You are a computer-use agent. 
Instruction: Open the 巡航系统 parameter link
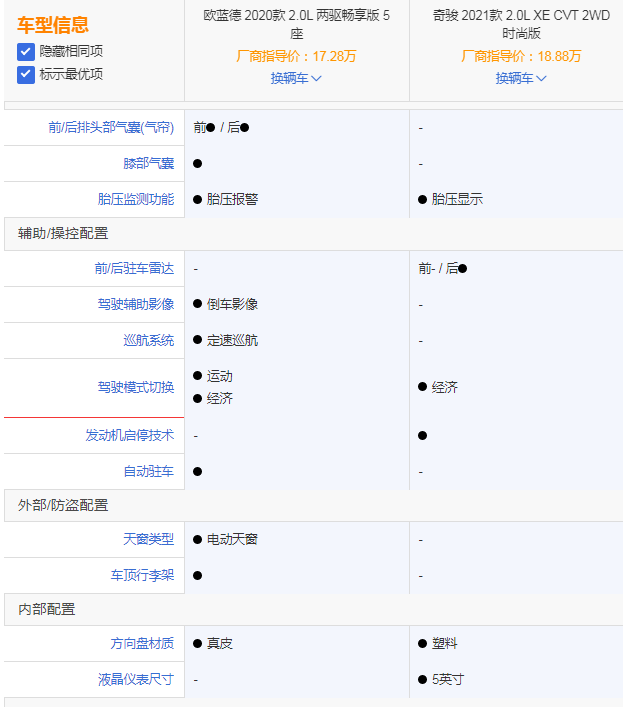[148, 340]
